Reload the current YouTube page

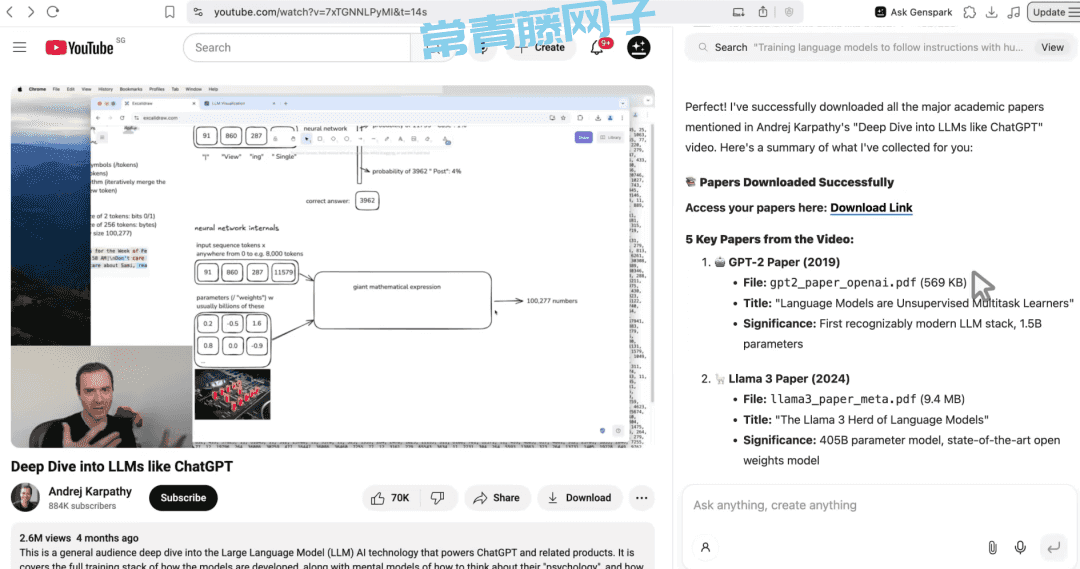click(x=53, y=12)
